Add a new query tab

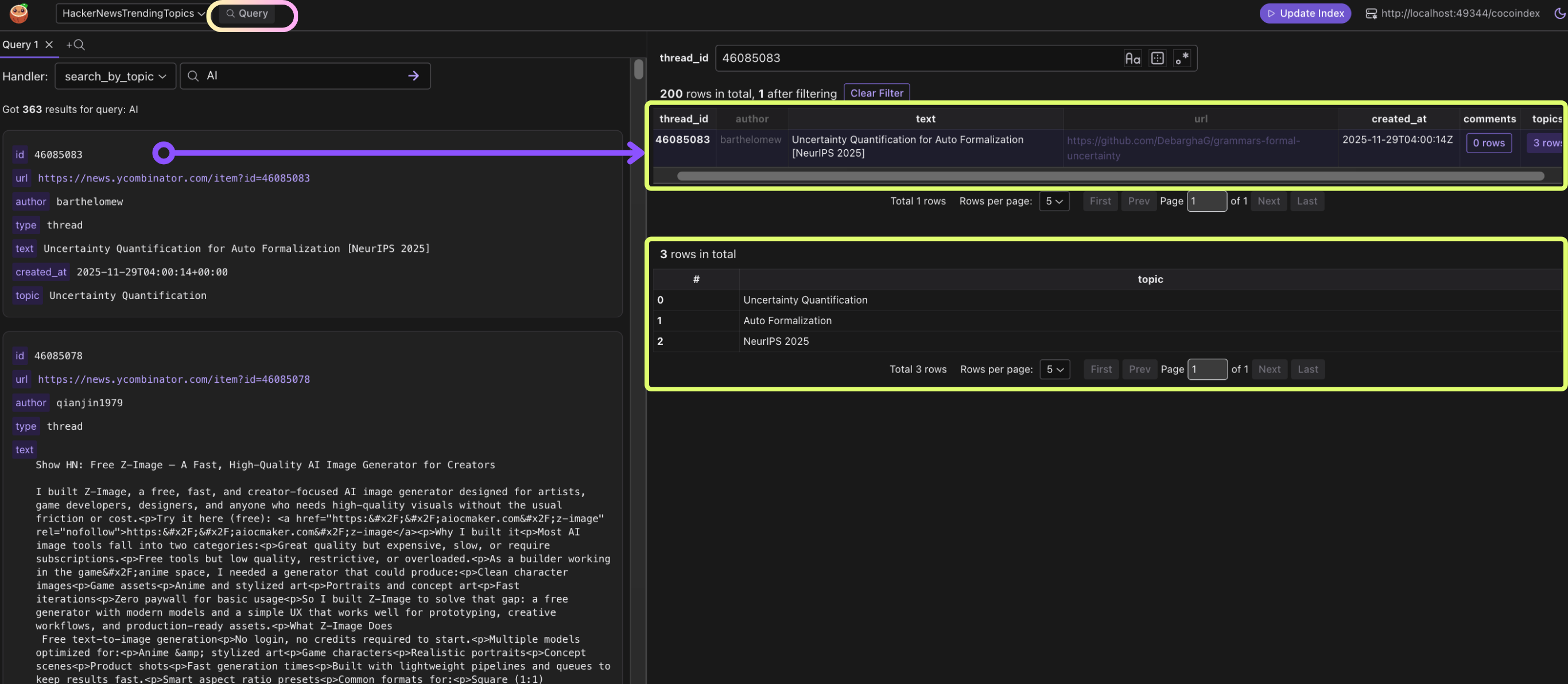tap(76, 44)
